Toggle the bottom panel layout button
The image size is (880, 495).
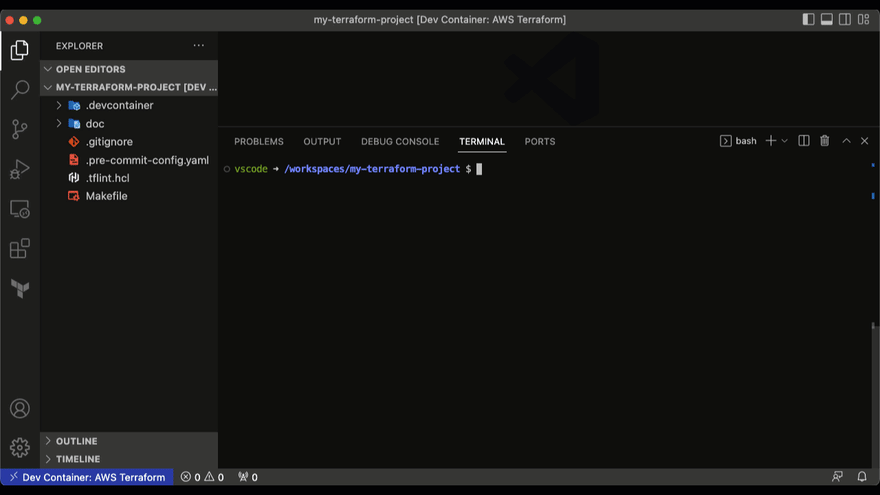(827, 20)
